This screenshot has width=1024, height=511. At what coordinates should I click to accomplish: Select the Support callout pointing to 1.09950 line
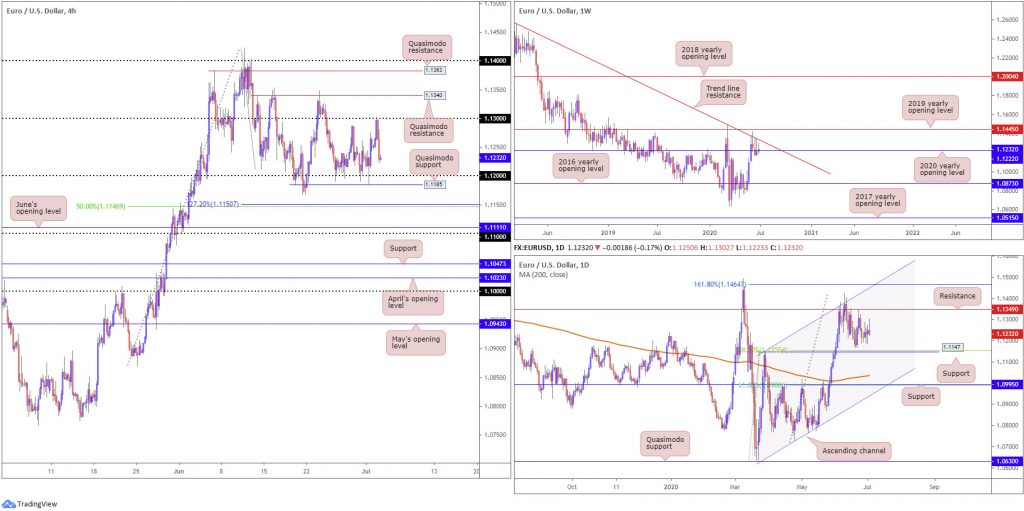click(920, 396)
